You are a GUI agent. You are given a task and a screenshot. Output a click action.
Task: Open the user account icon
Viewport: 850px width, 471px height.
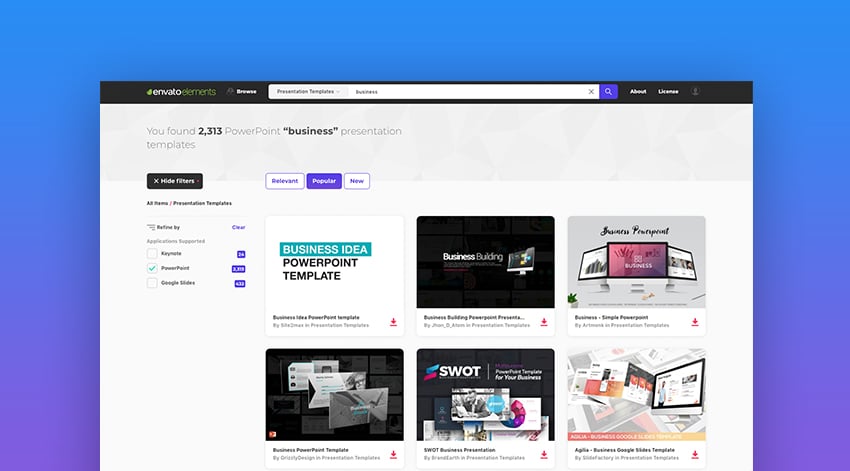pyautogui.click(x=695, y=92)
